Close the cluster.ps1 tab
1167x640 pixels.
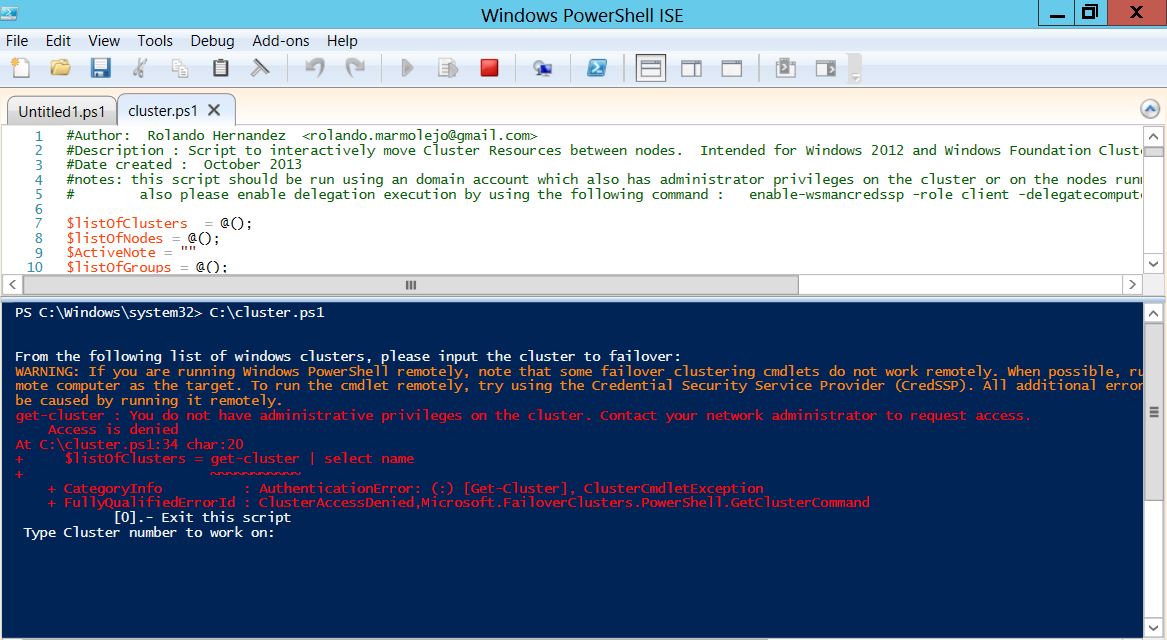pyautogui.click(x=214, y=110)
